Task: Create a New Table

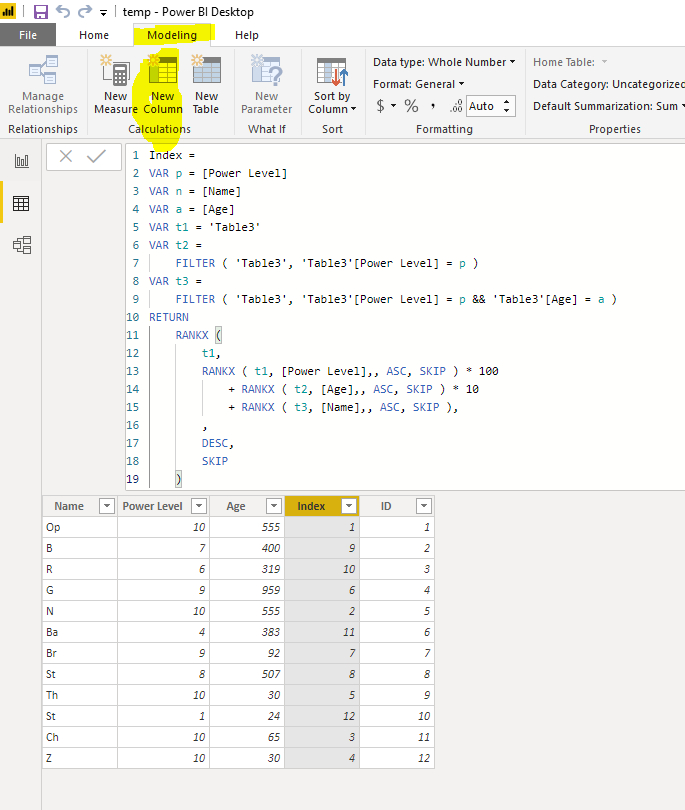Action: click(206, 85)
